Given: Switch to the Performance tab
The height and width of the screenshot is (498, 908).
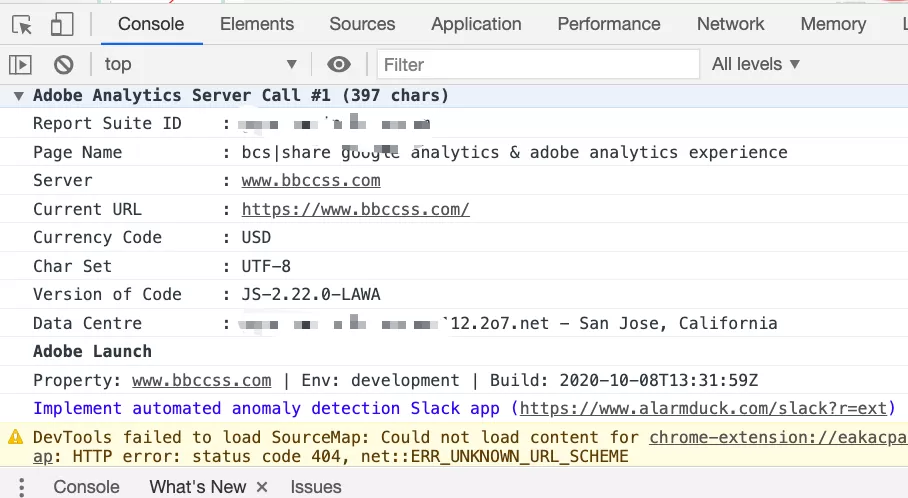Looking at the screenshot, I should (609, 24).
